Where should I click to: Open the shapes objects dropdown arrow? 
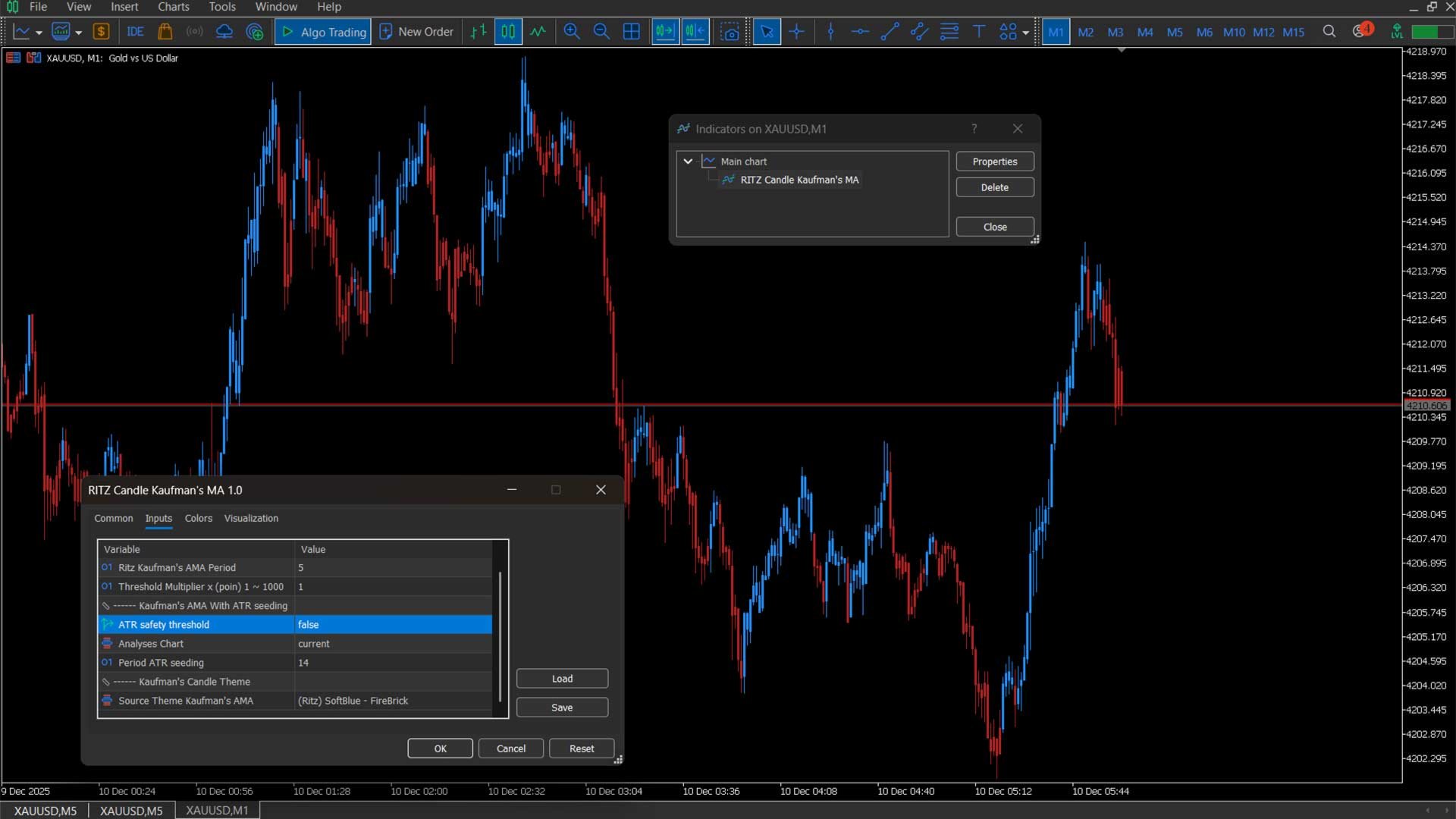pyautogui.click(x=1025, y=33)
